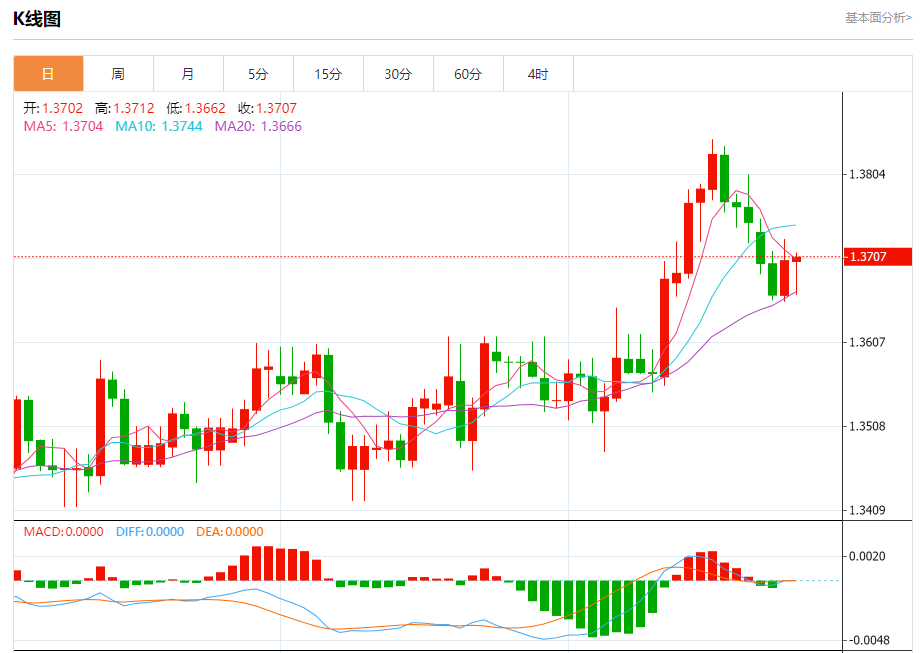Click the 1.3508 price axis label
The height and width of the screenshot is (653, 922).
(867, 426)
